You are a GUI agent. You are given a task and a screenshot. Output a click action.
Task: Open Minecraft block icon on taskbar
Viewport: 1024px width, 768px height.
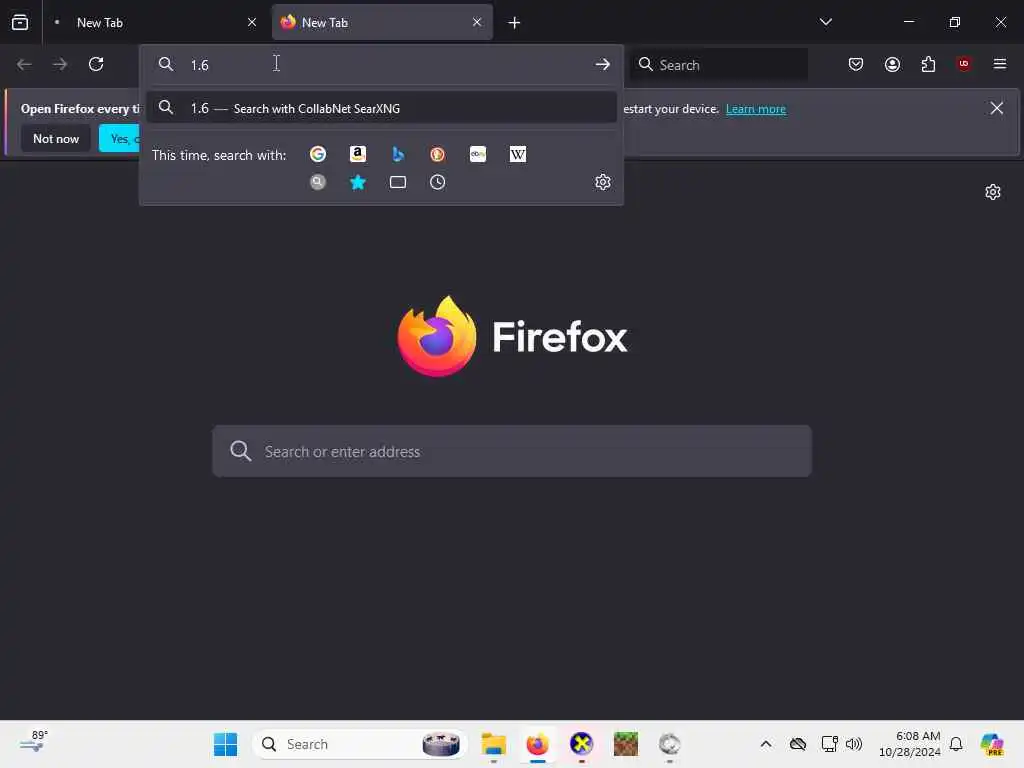(x=626, y=744)
